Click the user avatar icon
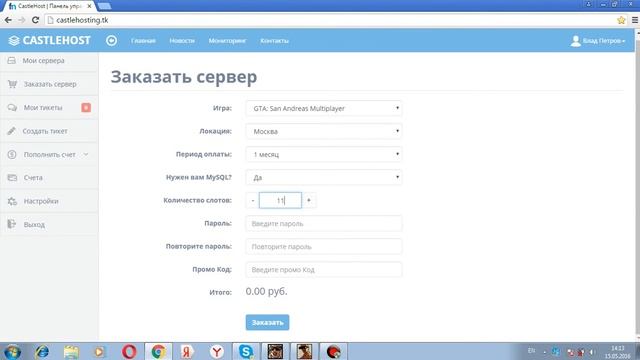This screenshot has height=360, width=640. click(576, 41)
